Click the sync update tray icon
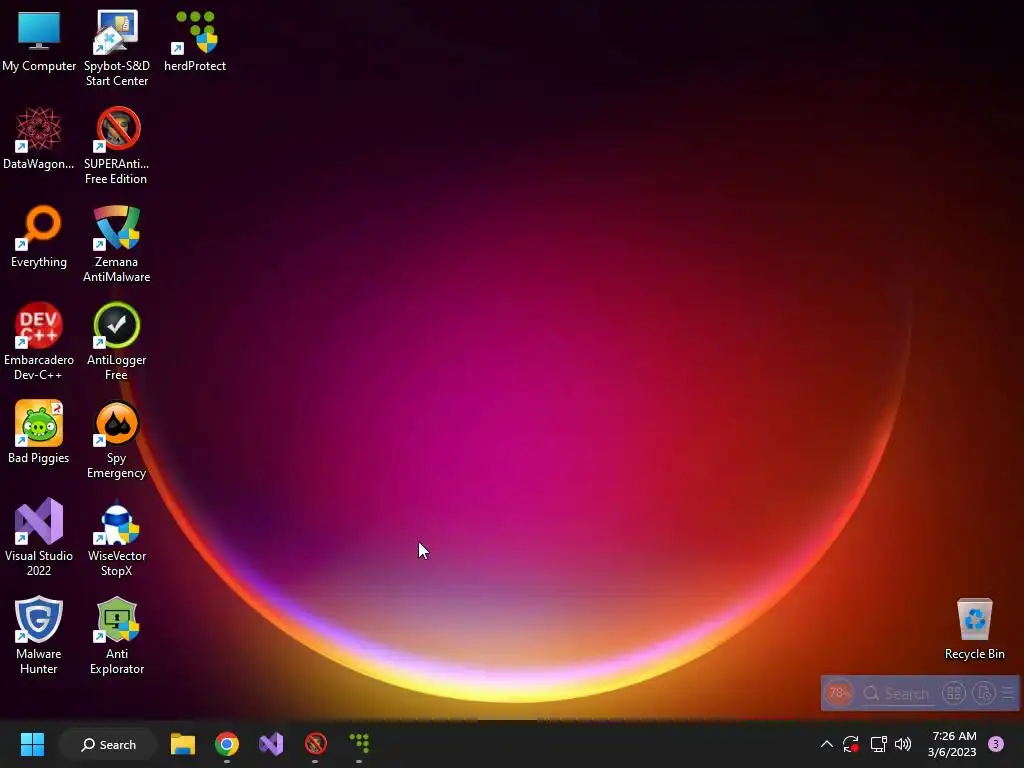1024x768 pixels. (x=851, y=744)
